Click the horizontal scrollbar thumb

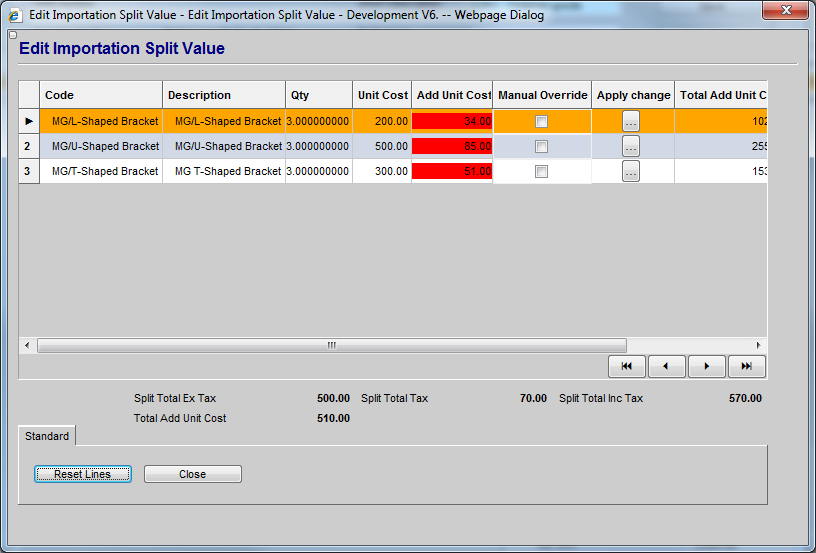(331, 345)
